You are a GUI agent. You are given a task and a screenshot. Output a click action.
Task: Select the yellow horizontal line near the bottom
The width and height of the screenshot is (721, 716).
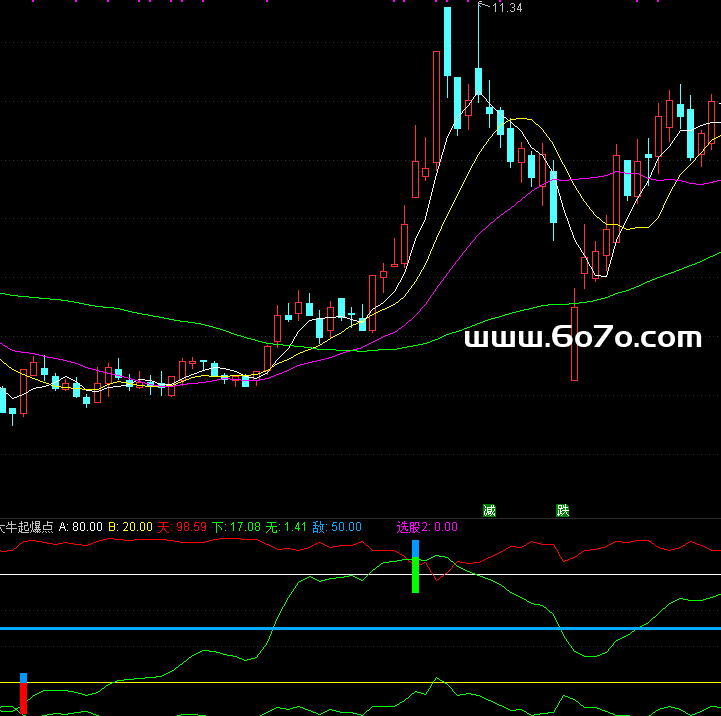point(200,683)
